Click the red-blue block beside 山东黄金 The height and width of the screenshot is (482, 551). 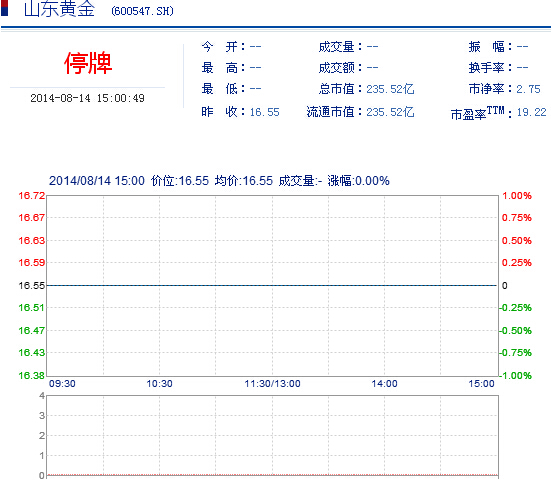pyautogui.click(x=4, y=8)
